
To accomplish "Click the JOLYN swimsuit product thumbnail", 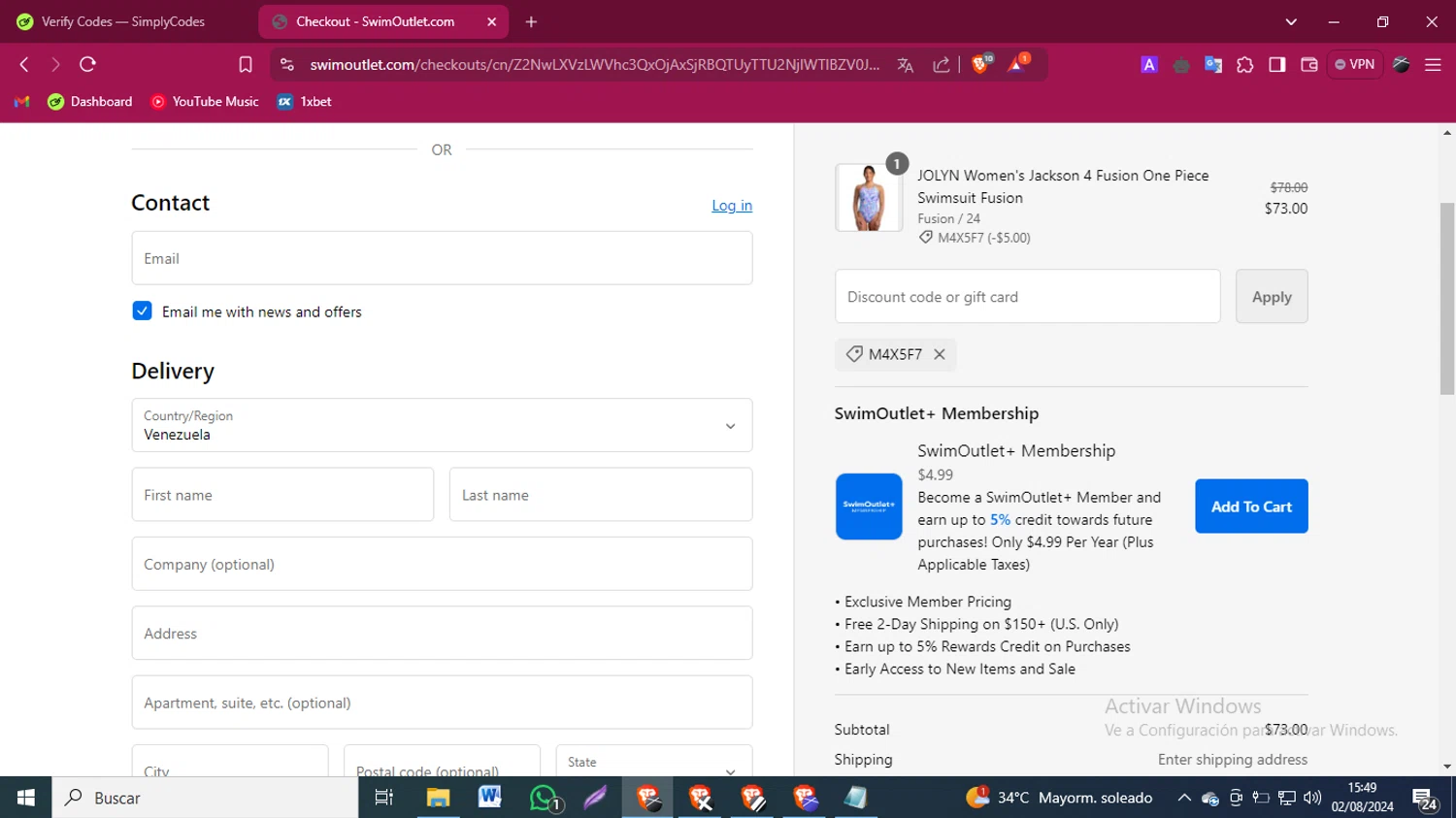I will [x=869, y=198].
